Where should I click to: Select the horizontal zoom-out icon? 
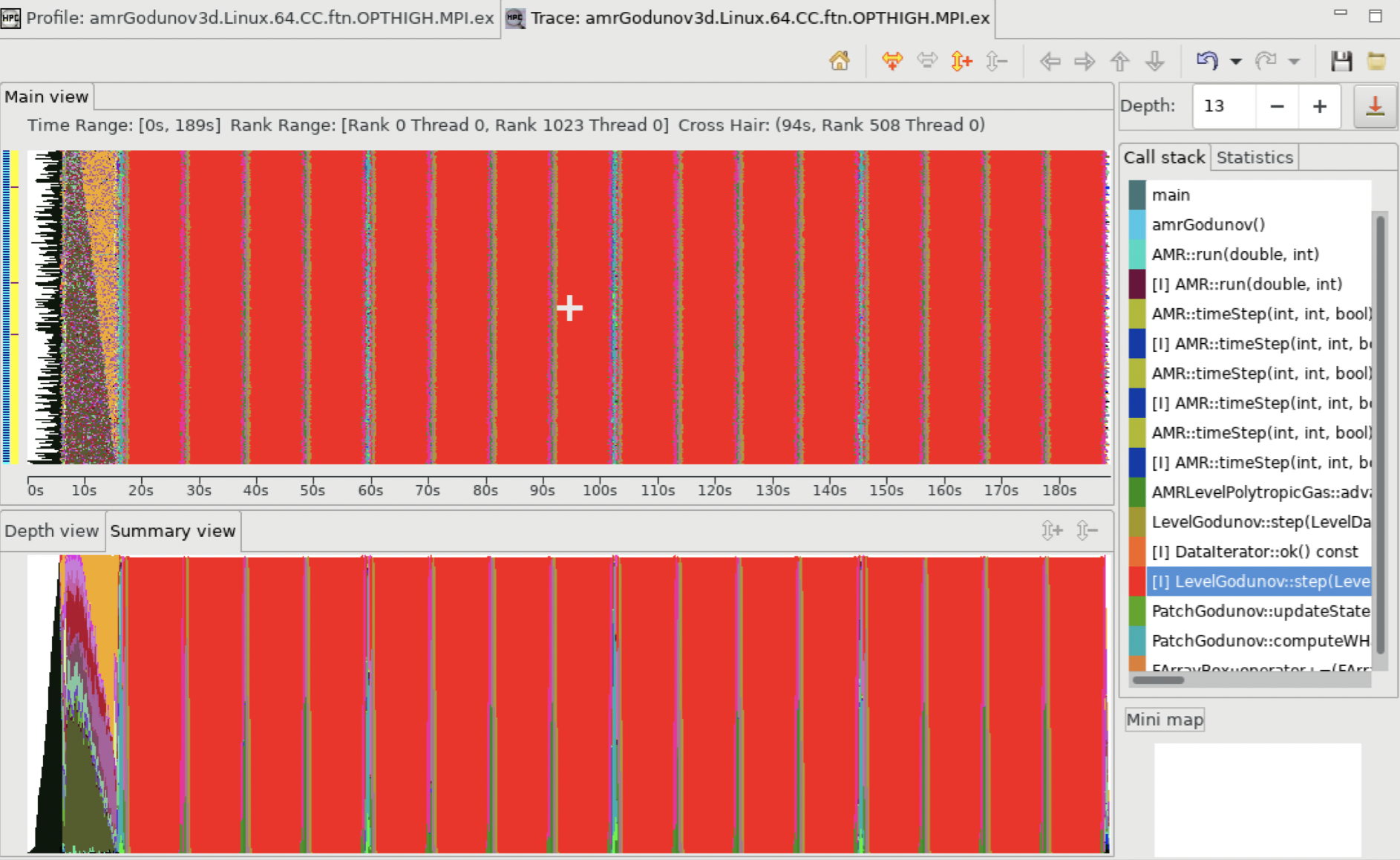[927, 62]
